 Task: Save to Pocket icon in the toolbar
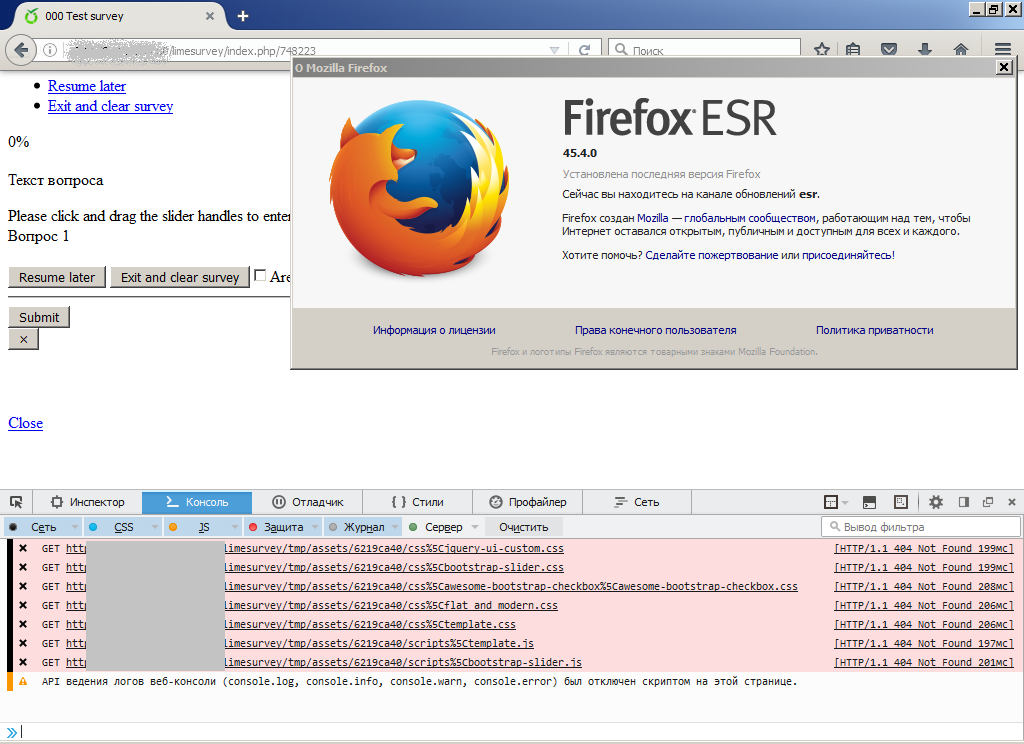[x=889, y=50]
